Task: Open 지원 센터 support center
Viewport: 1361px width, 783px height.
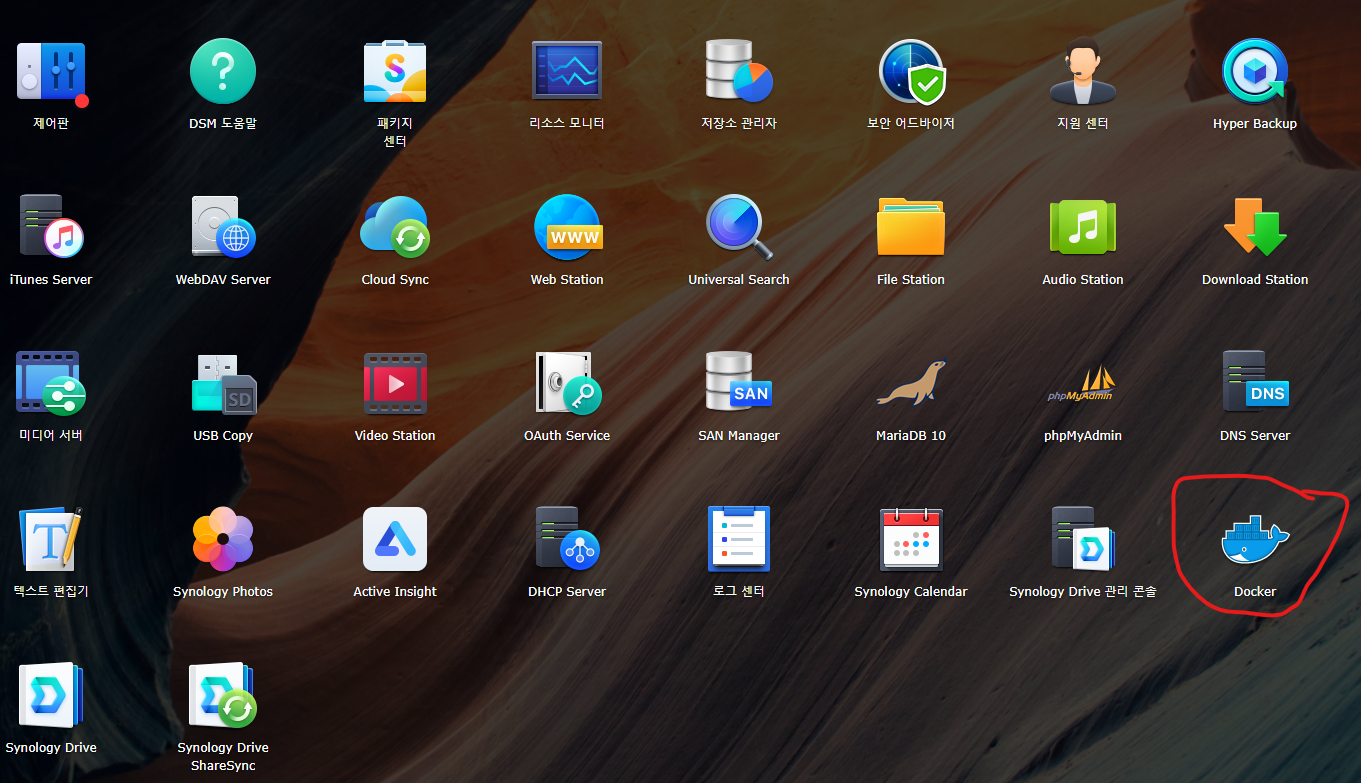Action: 1083,70
